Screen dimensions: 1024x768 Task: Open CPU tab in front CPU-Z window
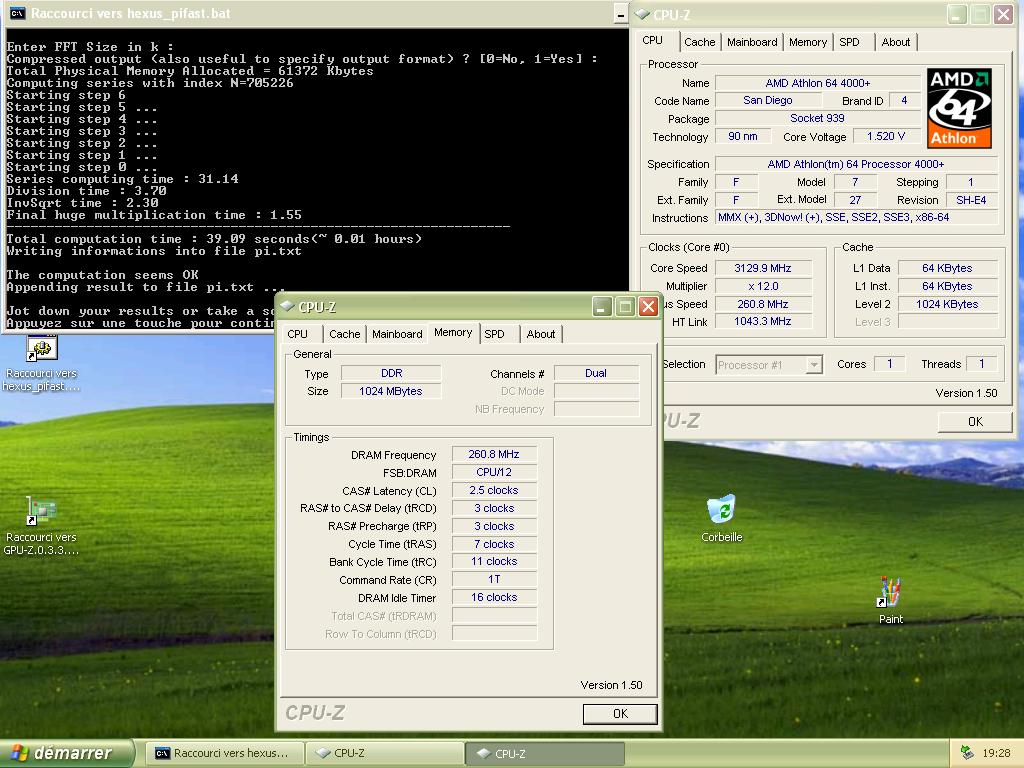click(x=298, y=334)
